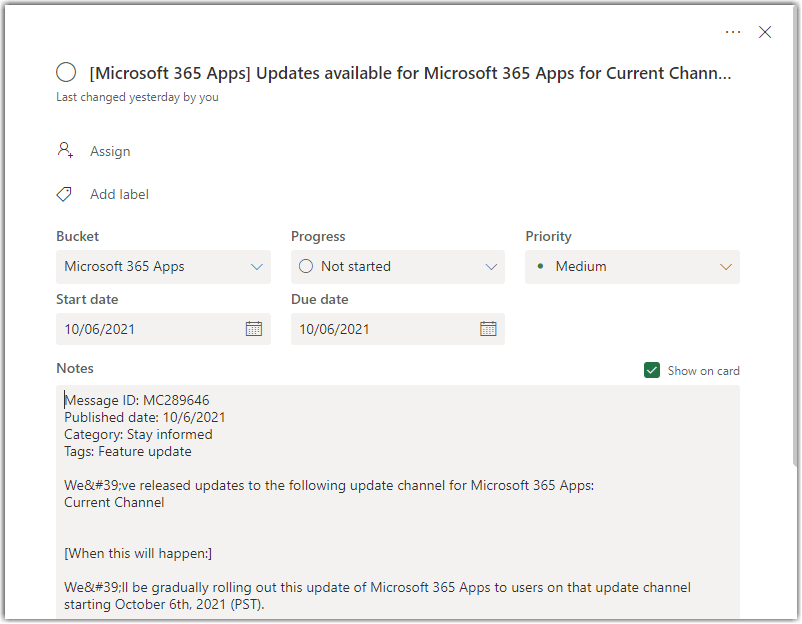This screenshot has width=802, height=624.
Task: Click the Due date text field
Action: (x=380, y=329)
